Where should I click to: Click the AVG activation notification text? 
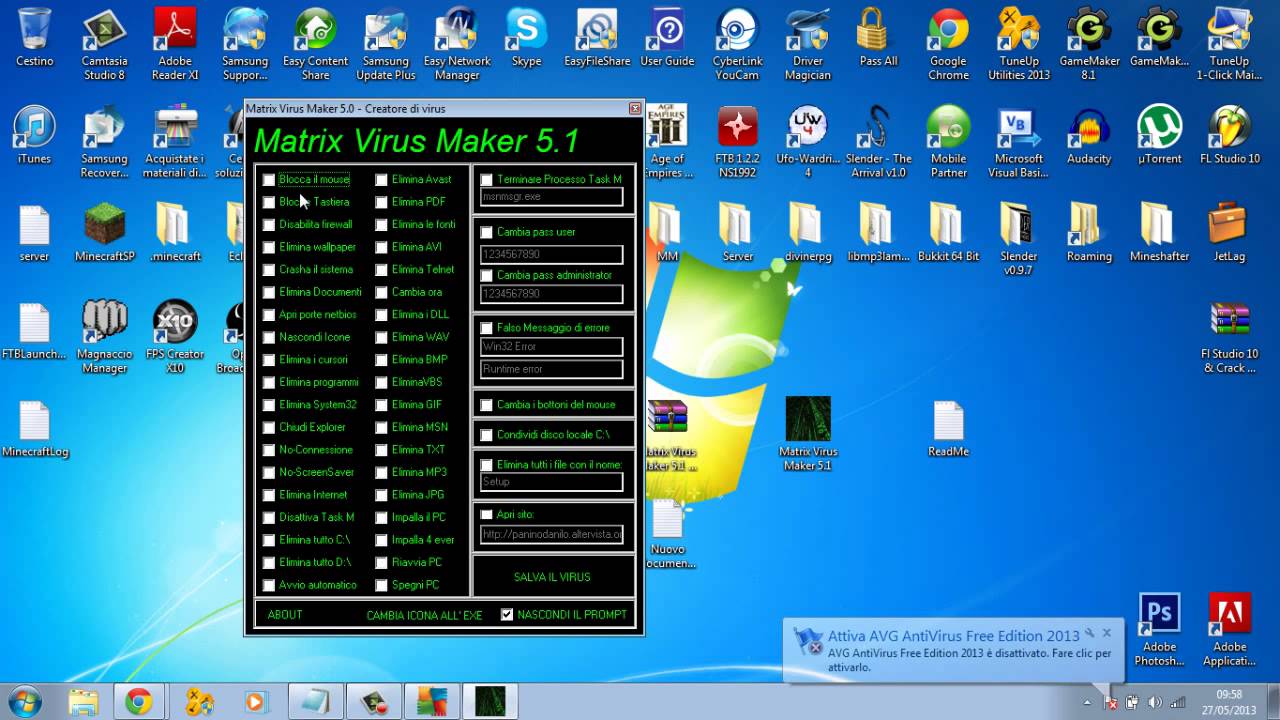coord(969,660)
